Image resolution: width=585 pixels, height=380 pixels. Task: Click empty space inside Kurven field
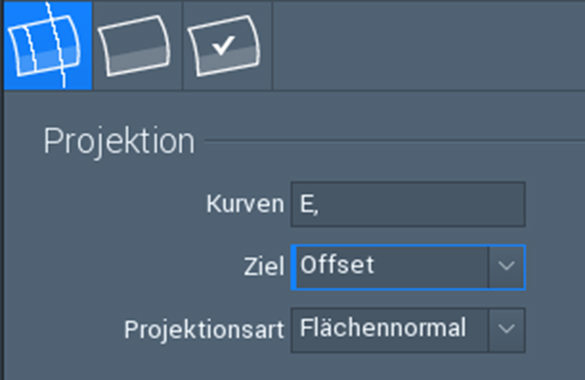422,204
